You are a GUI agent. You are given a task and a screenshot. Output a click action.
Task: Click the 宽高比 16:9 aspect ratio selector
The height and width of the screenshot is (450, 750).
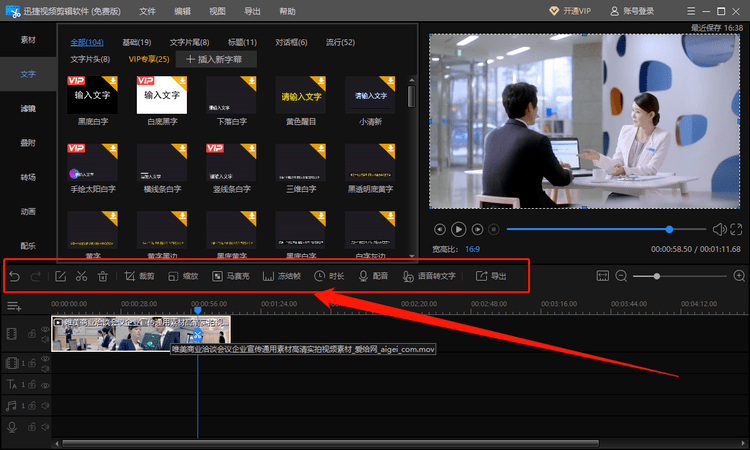tap(472, 249)
